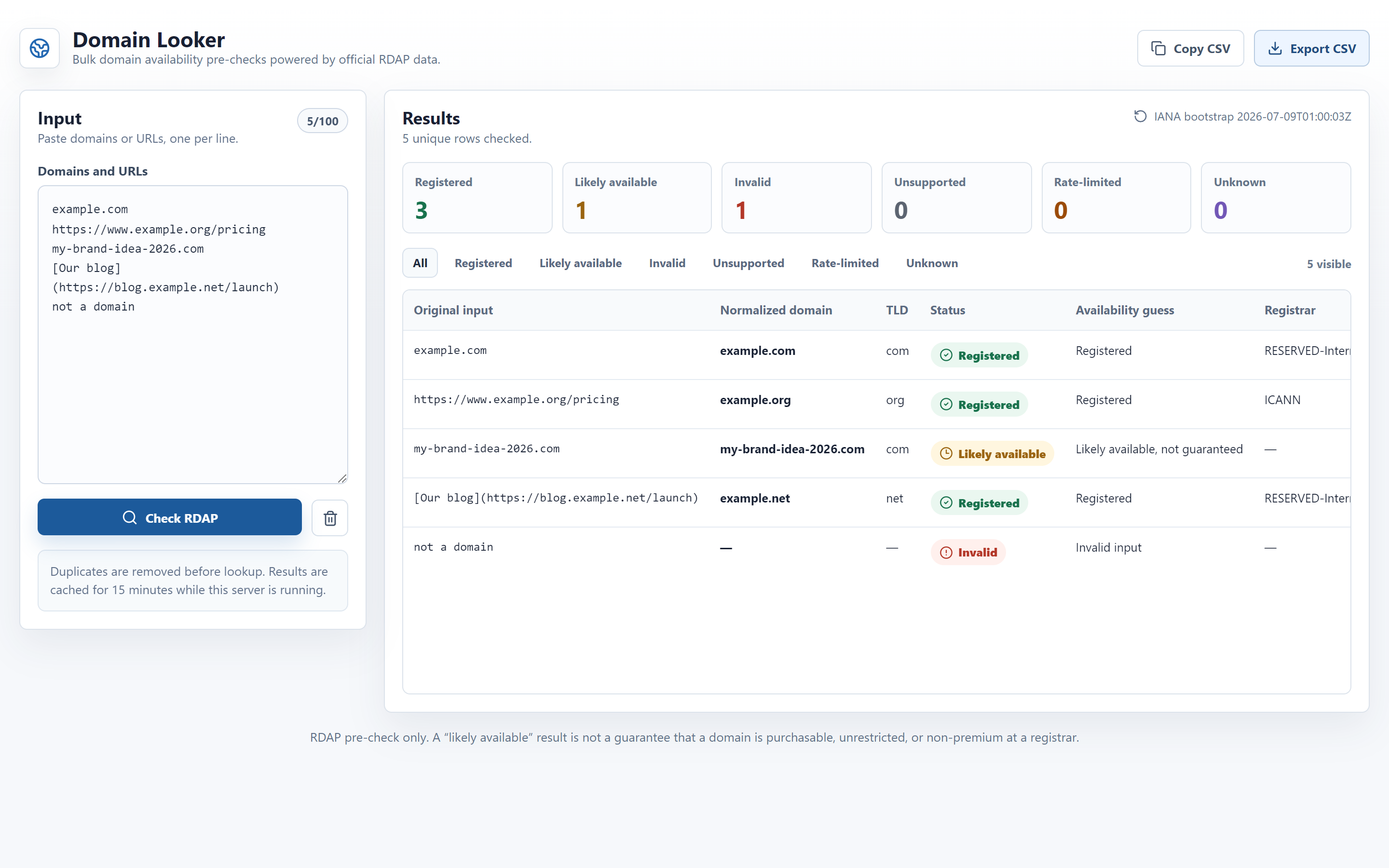The image size is (1389, 868).
Task: Switch to the Registered filter tab
Action: point(483,263)
